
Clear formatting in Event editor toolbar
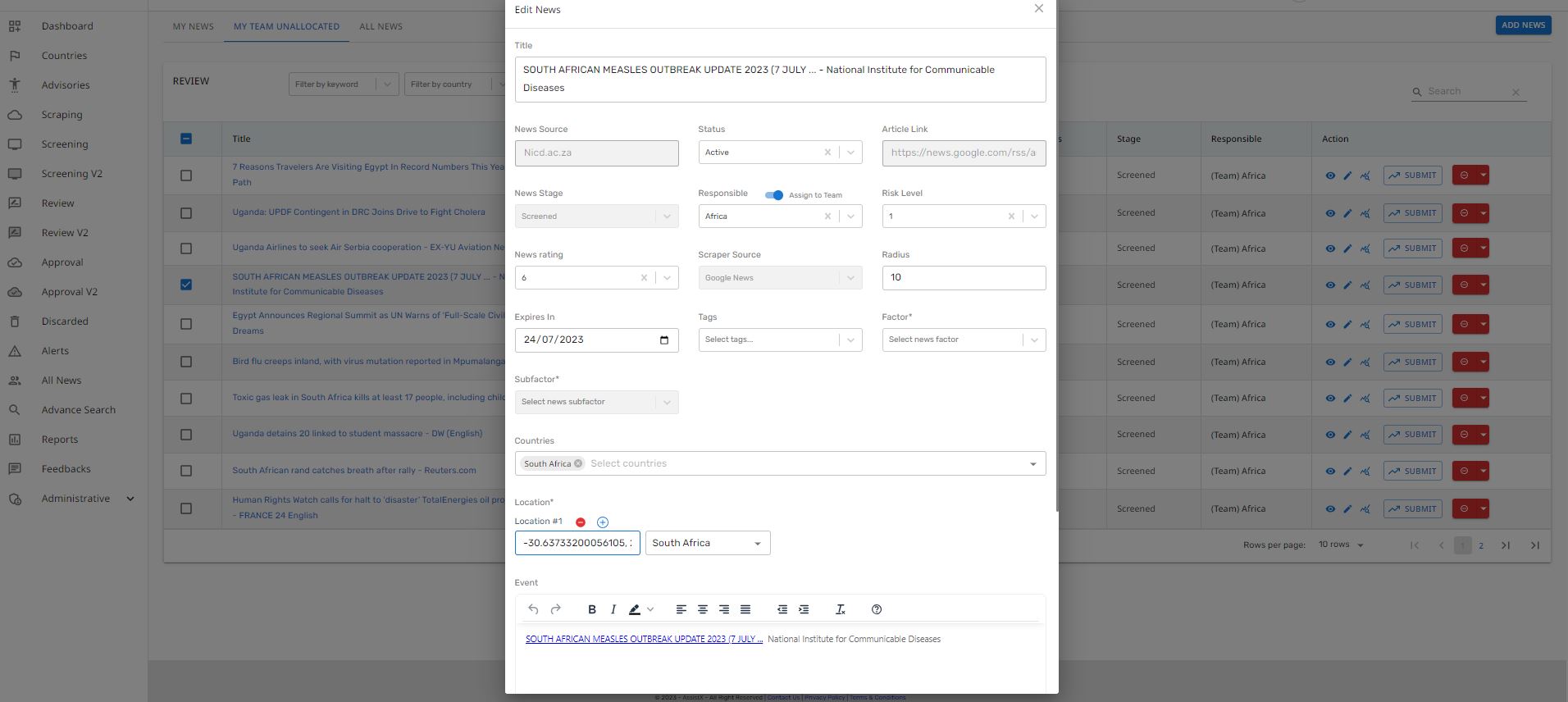[x=840, y=609]
